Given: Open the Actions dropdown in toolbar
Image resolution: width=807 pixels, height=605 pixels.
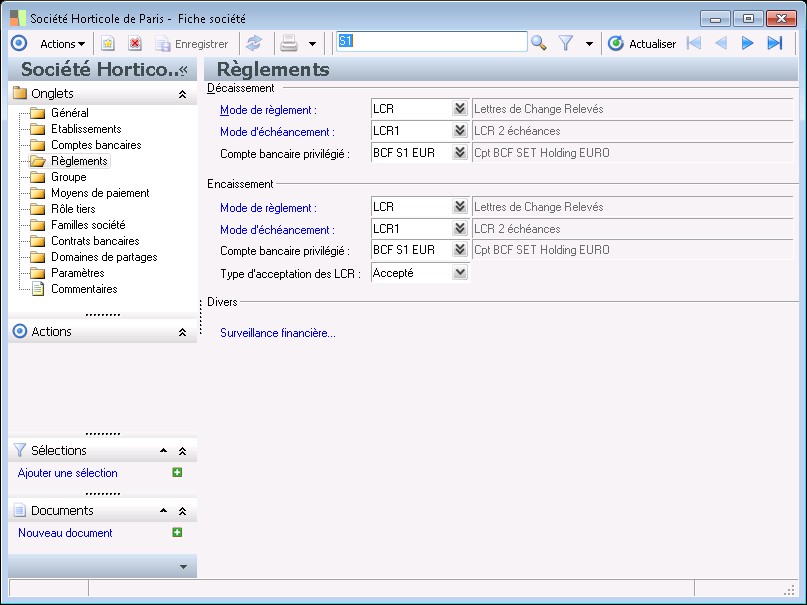Looking at the screenshot, I should coord(62,43).
